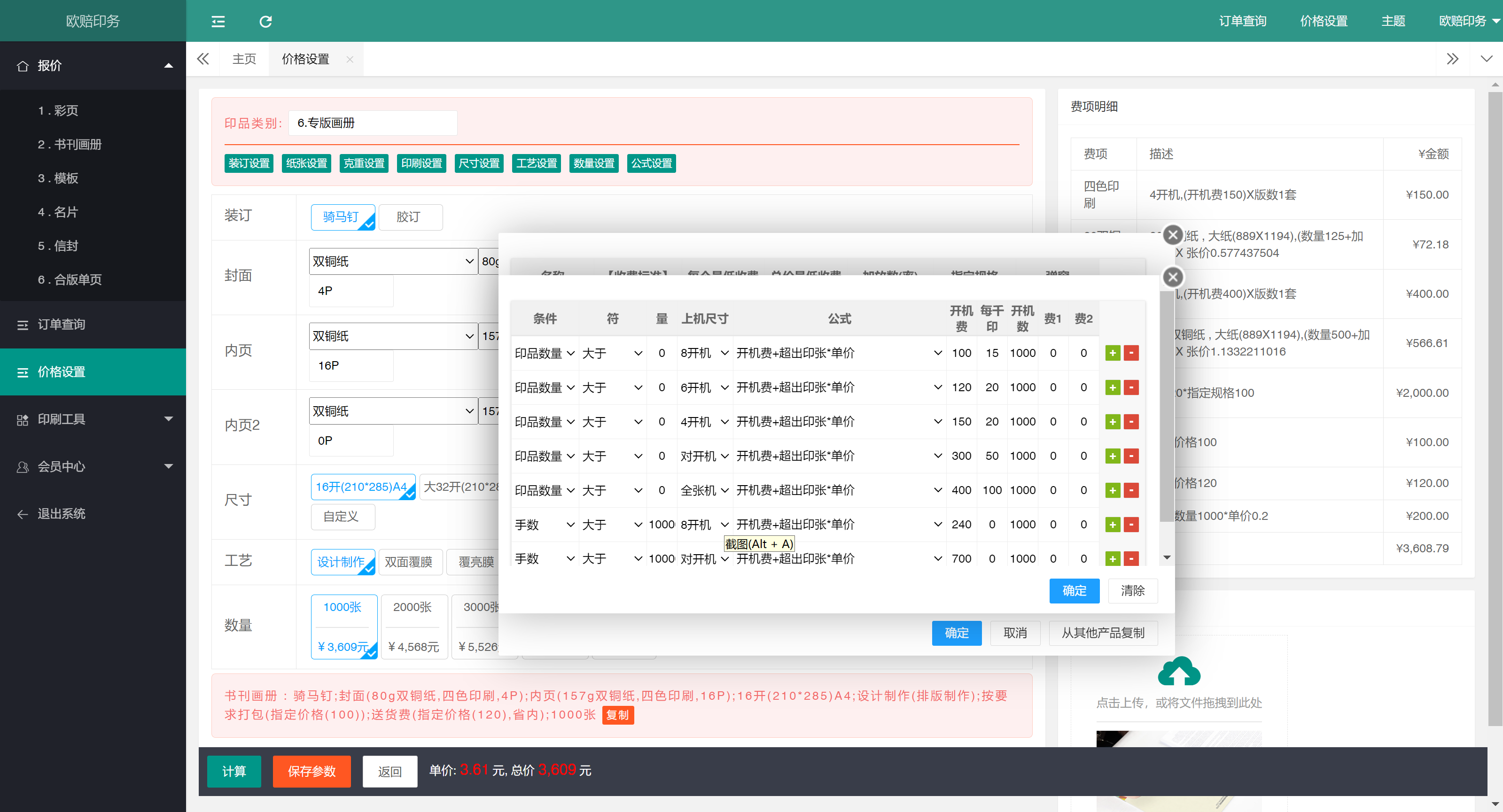This screenshot has height=812, width=1503.
Task: Open formula dropdown in 4开机 row
Action: [839, 422]
